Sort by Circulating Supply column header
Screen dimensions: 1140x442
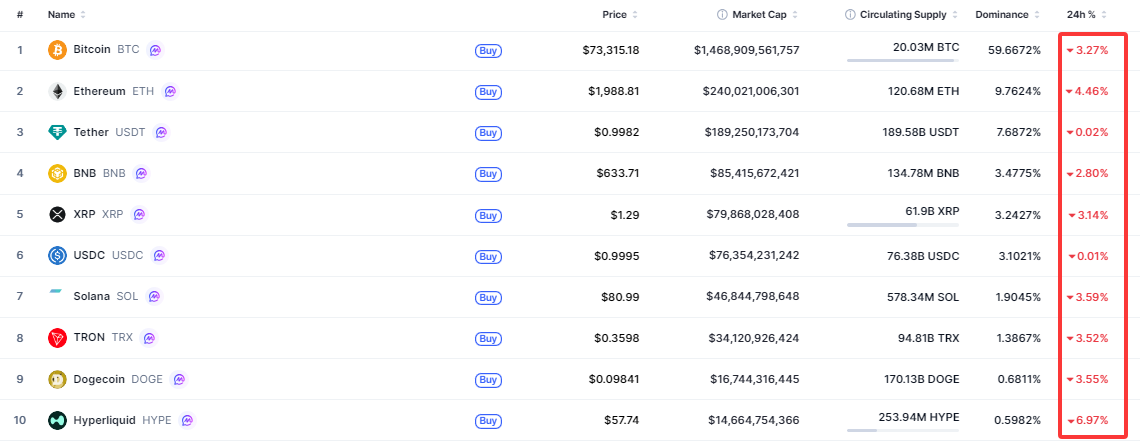(909, 15)
